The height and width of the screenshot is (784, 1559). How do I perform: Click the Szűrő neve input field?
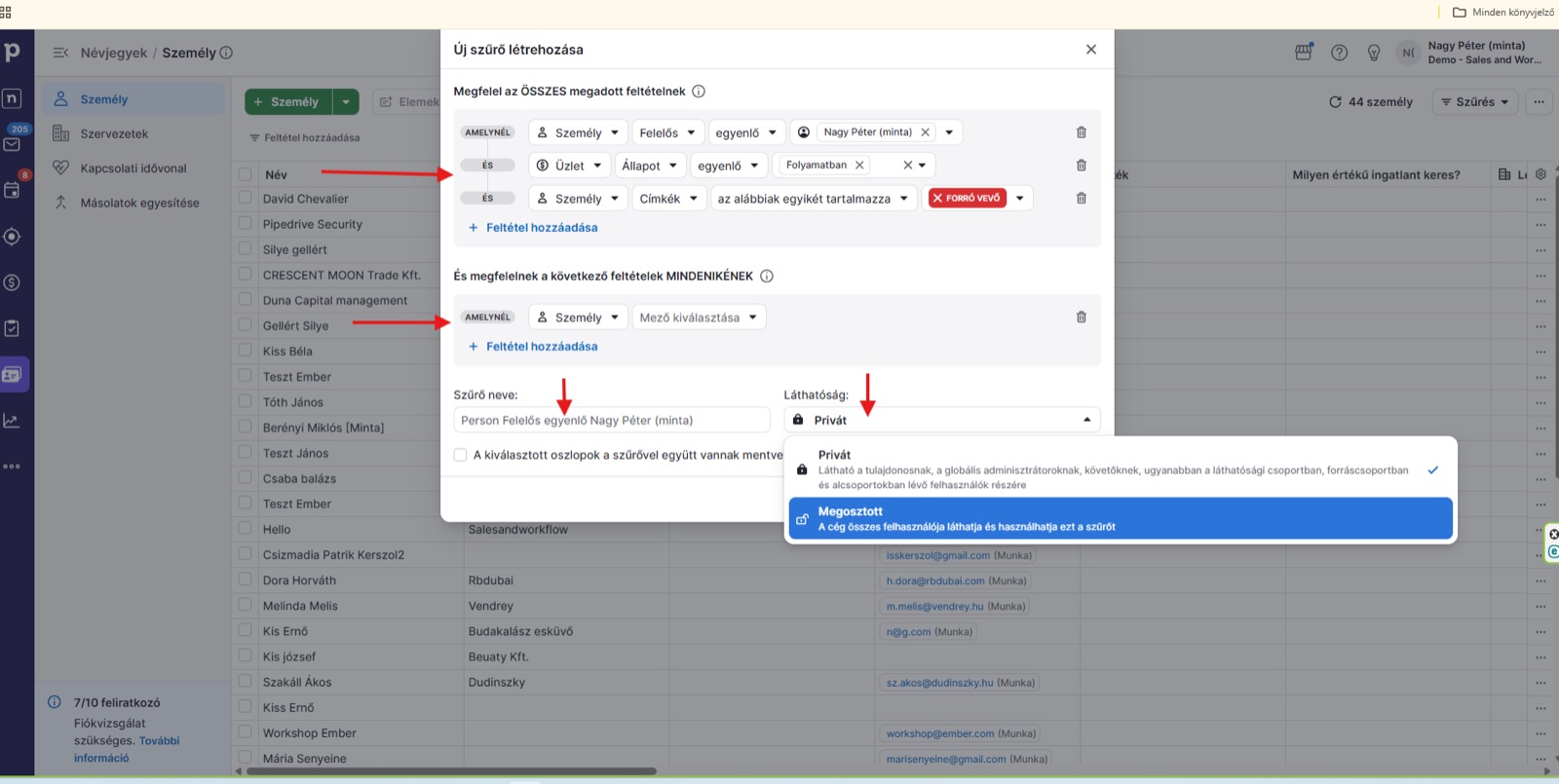point(612,420)
